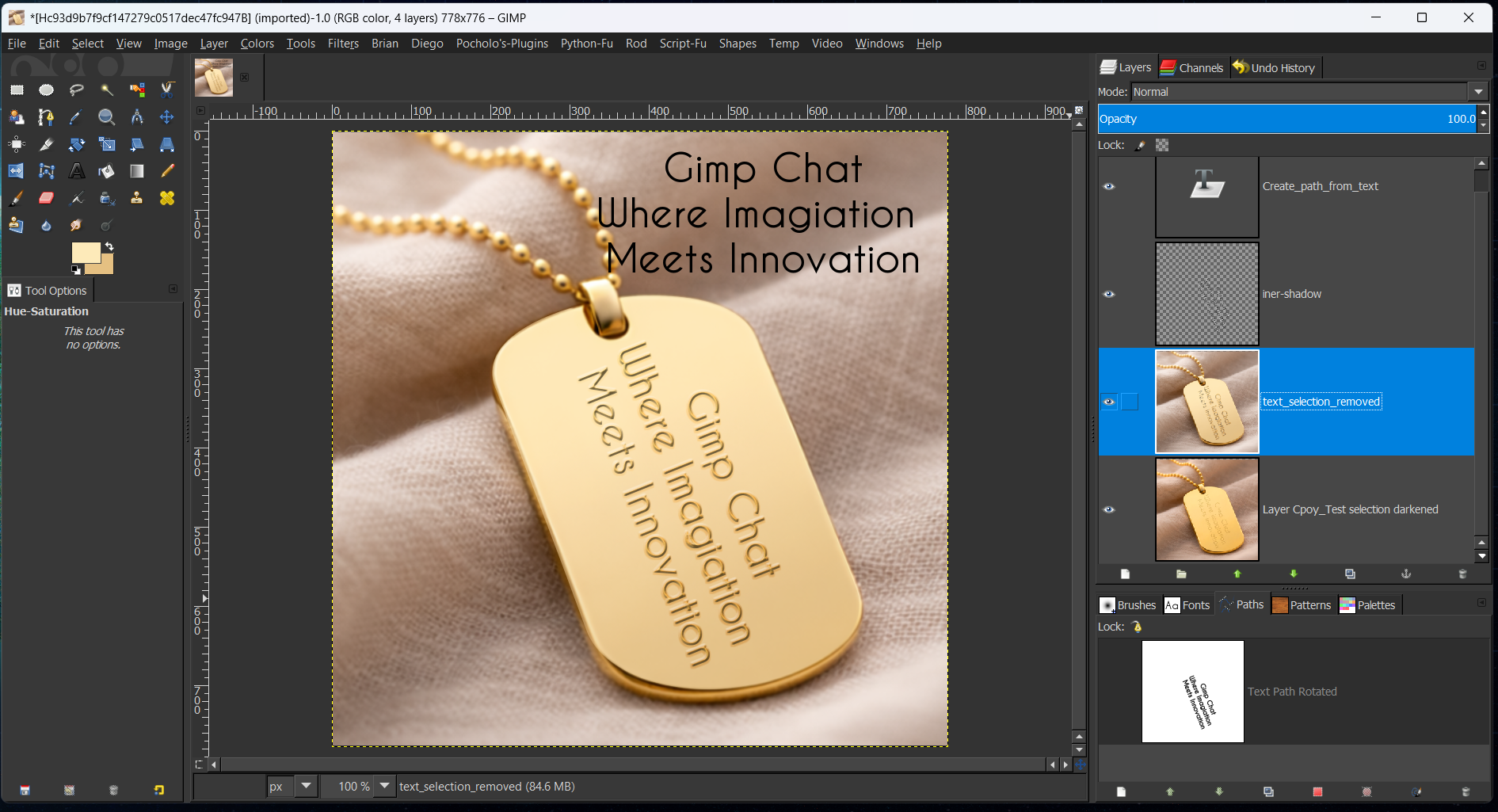Create a new layer group folder button
Screen dimensions: 1498x812
click(x=1181, y=574)
